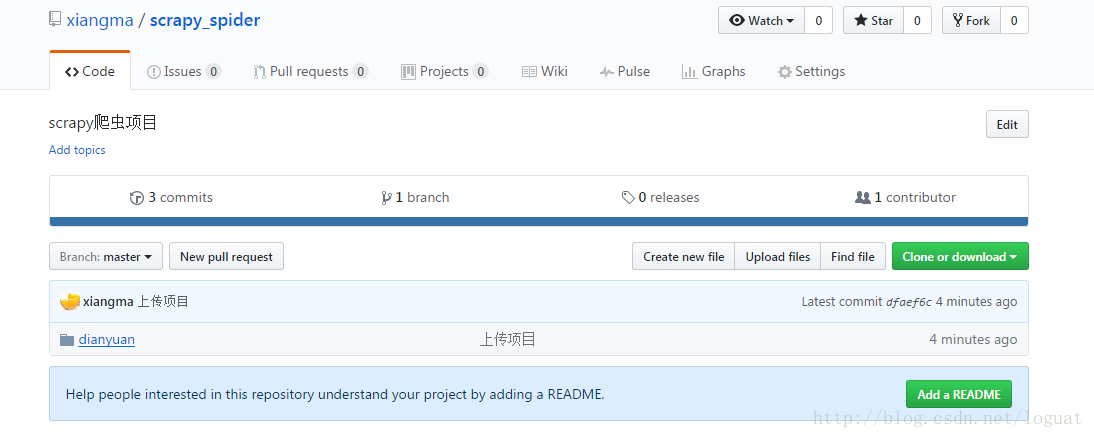Image resolution: width=1094 pixels, height=438 pixels.
Task: Click the Add a README button
Action: pyautogui.click(x=959, y=394)
